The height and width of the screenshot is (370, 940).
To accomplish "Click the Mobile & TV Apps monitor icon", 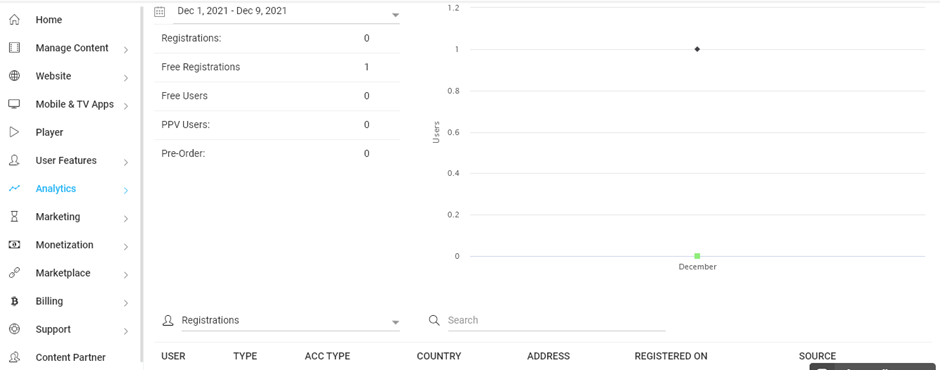I will tap(14, 104).
